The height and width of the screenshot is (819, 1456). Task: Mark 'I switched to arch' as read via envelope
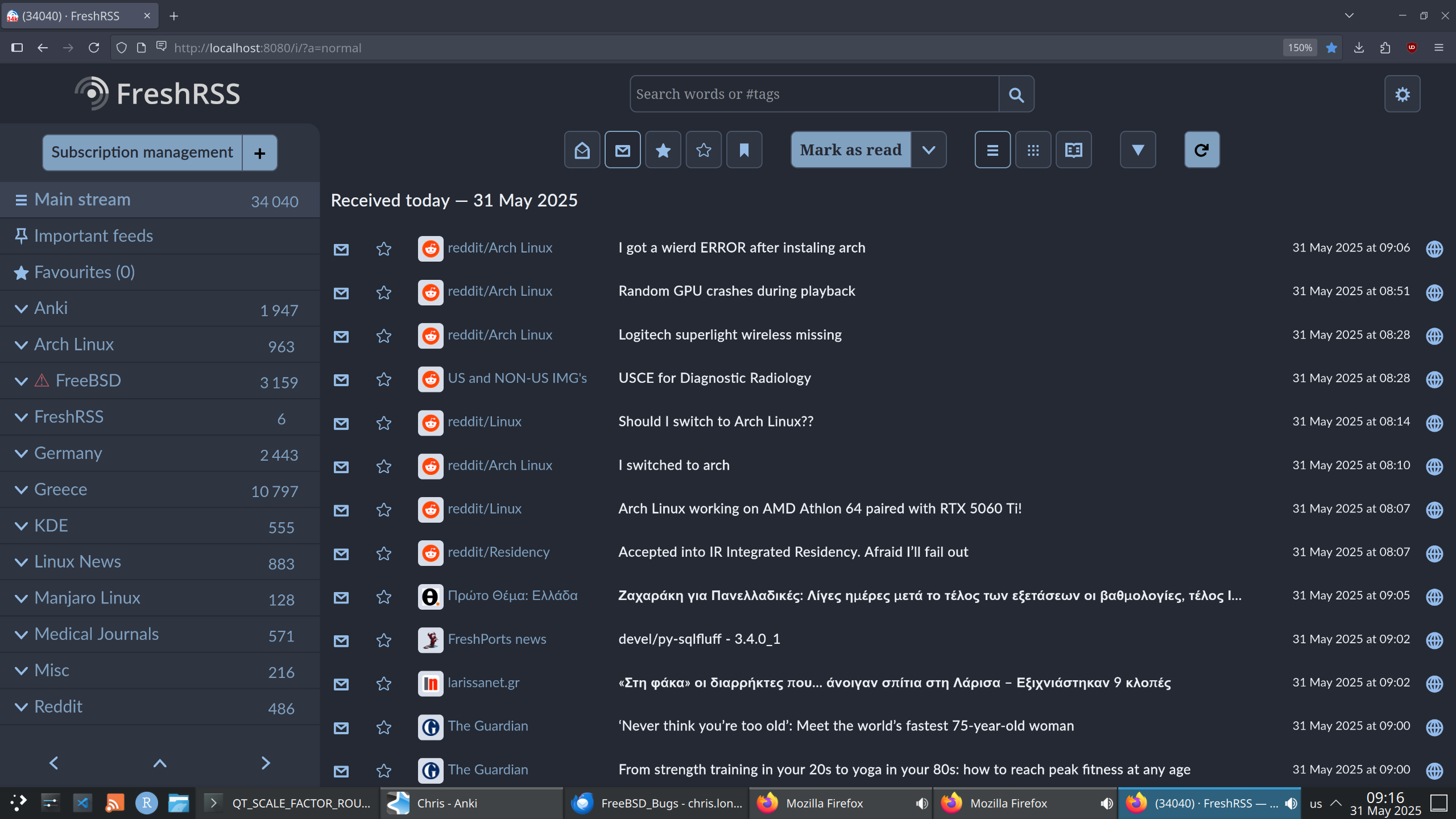click(x=341, y=466)
